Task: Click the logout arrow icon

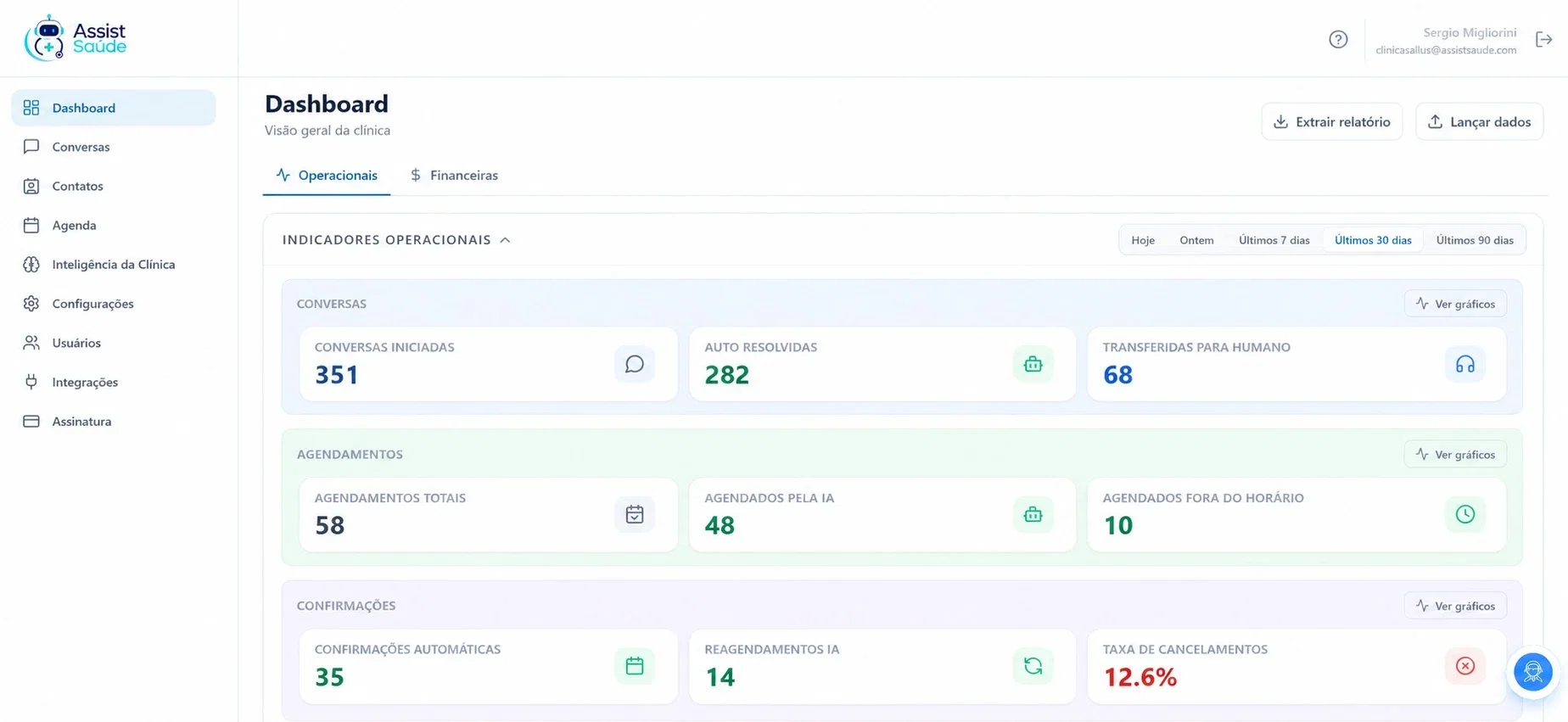Action: click(x=1543, y=39)
